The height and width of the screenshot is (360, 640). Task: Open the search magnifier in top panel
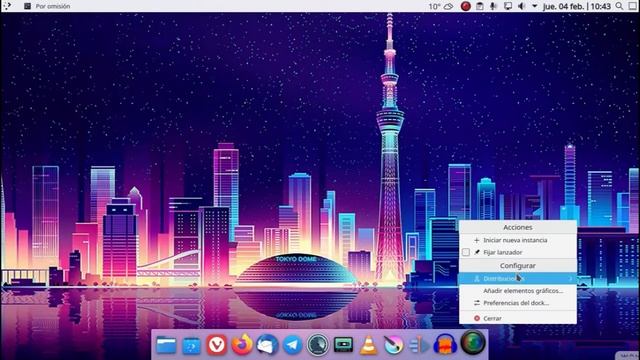619,6
